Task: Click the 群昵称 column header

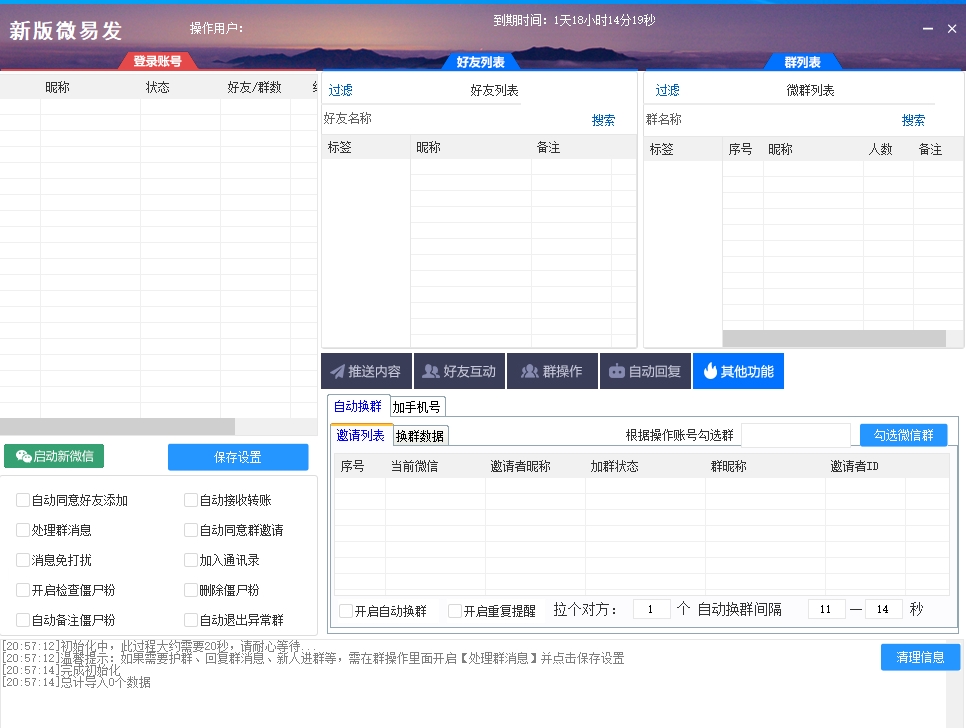Action: [729, 466]
